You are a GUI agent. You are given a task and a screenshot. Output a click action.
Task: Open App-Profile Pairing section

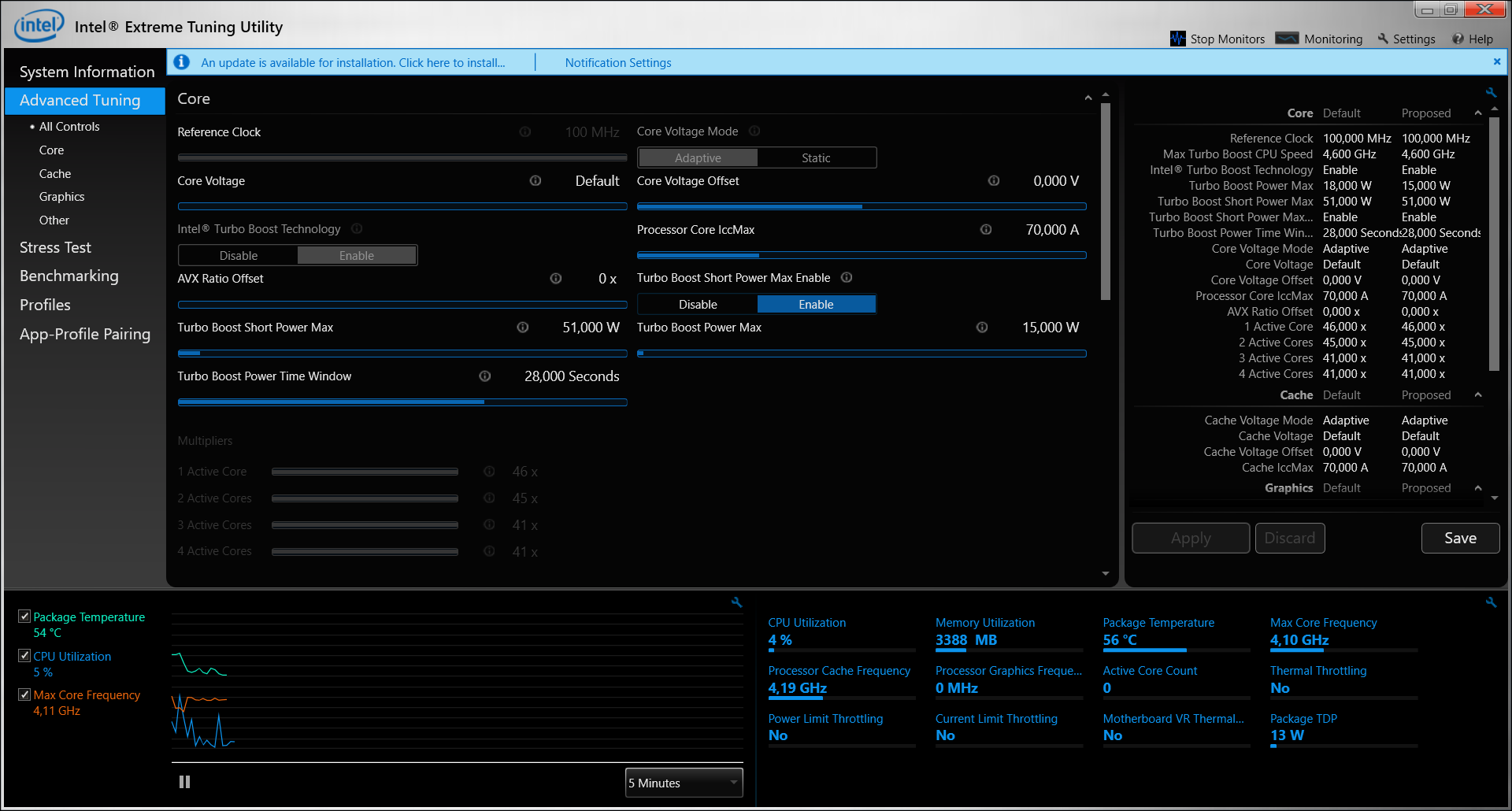(85, 334)
